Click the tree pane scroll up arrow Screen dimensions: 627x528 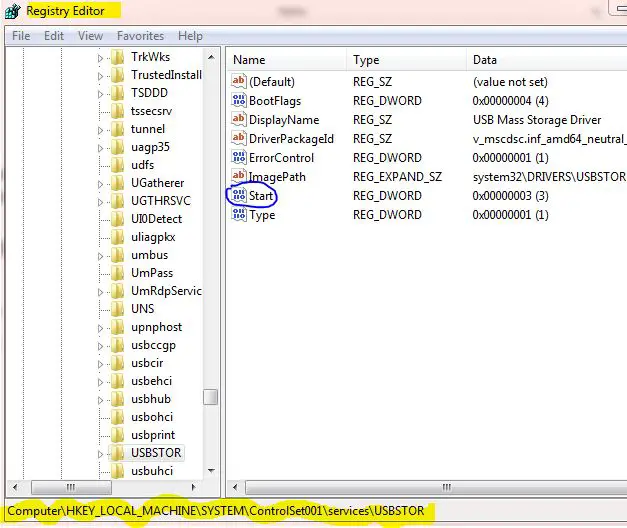pyautogui.click(x=211, y=58)
